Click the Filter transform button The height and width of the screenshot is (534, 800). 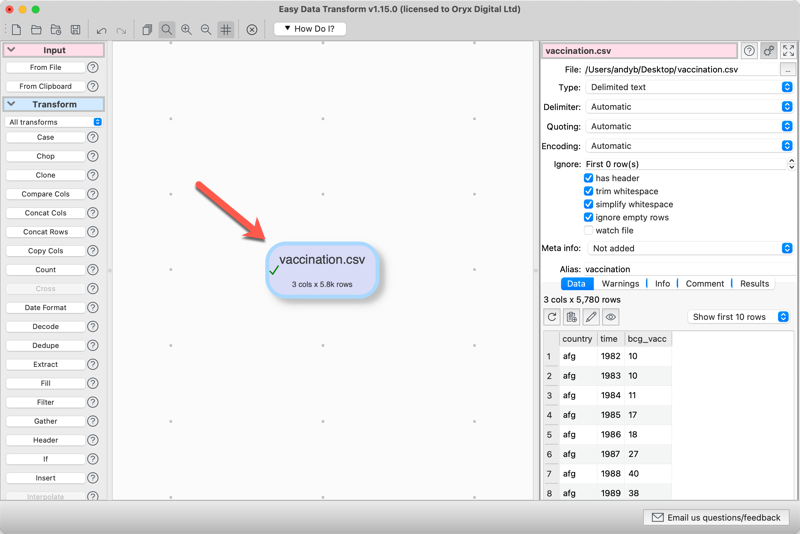(46, 402)
